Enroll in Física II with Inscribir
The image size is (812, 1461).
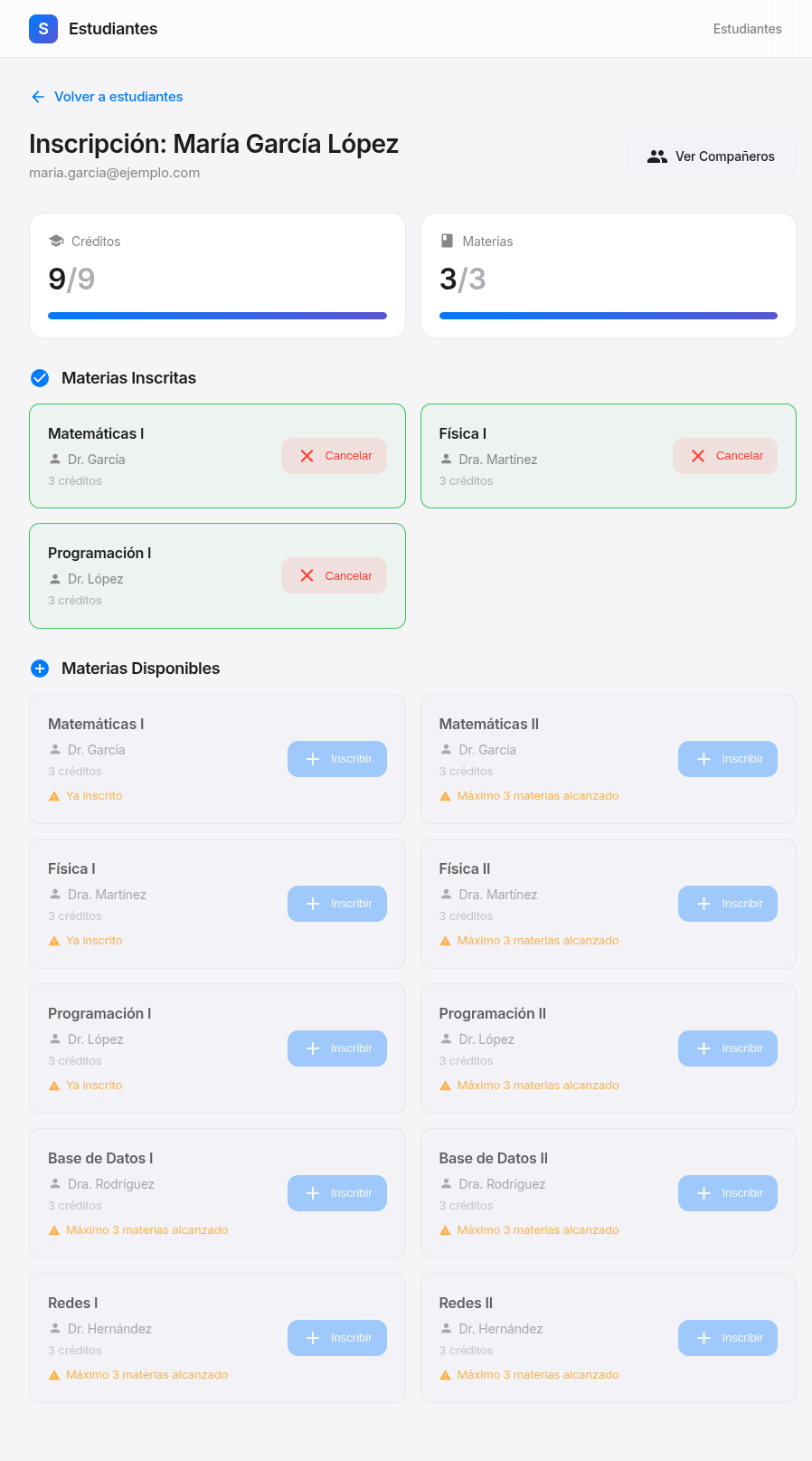click(728, 904)
